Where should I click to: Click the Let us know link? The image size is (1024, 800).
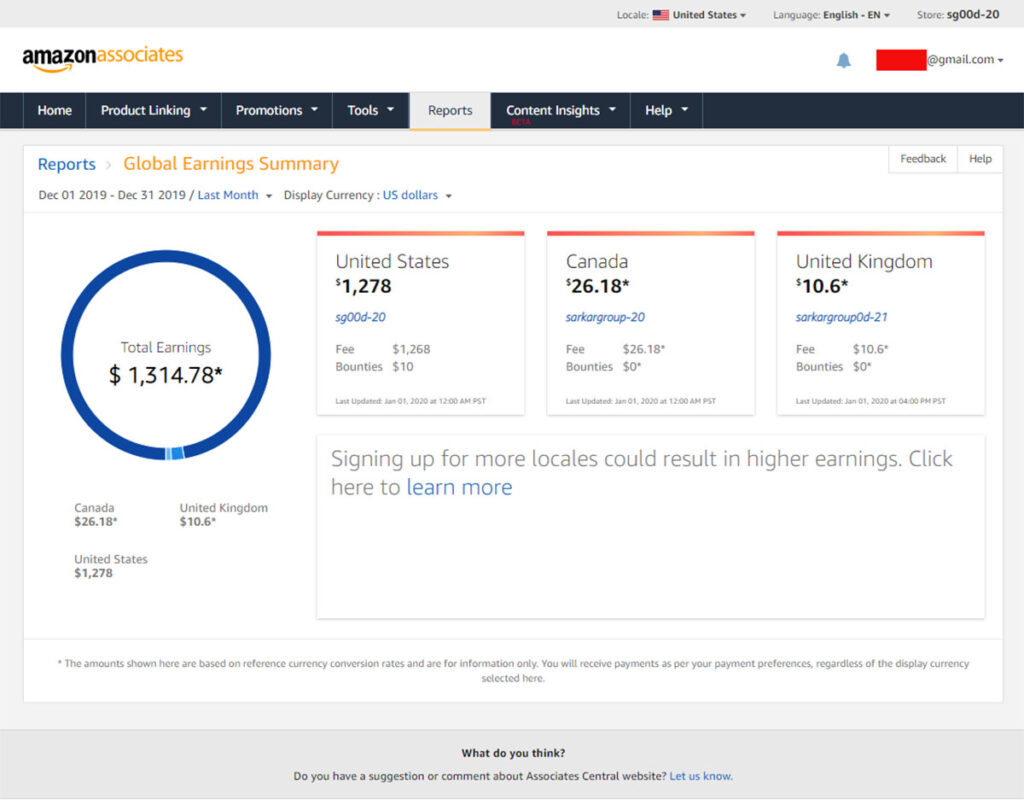pyautogui.click(x=701, y=776)
